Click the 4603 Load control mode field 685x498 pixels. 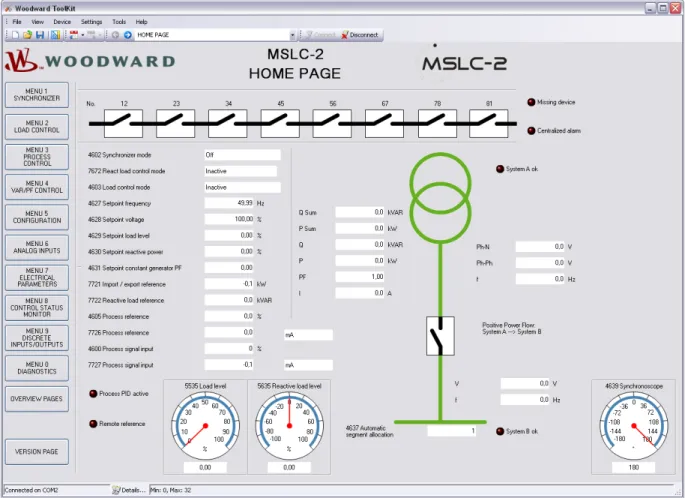pos(242,187)
